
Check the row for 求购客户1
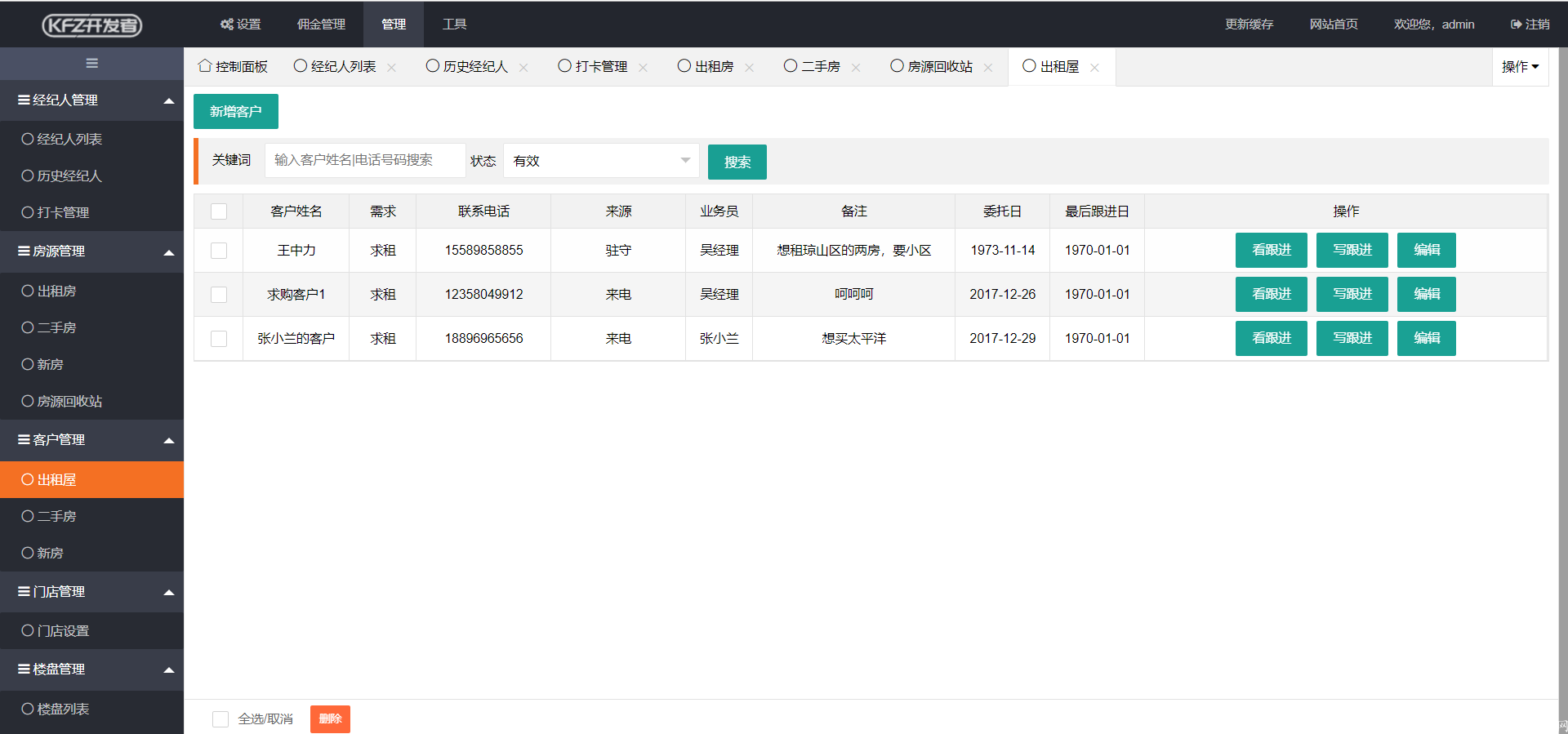coord(219,295)
